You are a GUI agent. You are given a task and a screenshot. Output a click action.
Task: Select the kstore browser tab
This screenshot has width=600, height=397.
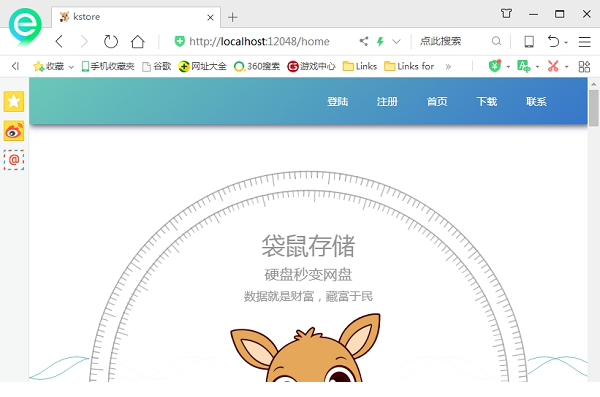coord(136,17)
